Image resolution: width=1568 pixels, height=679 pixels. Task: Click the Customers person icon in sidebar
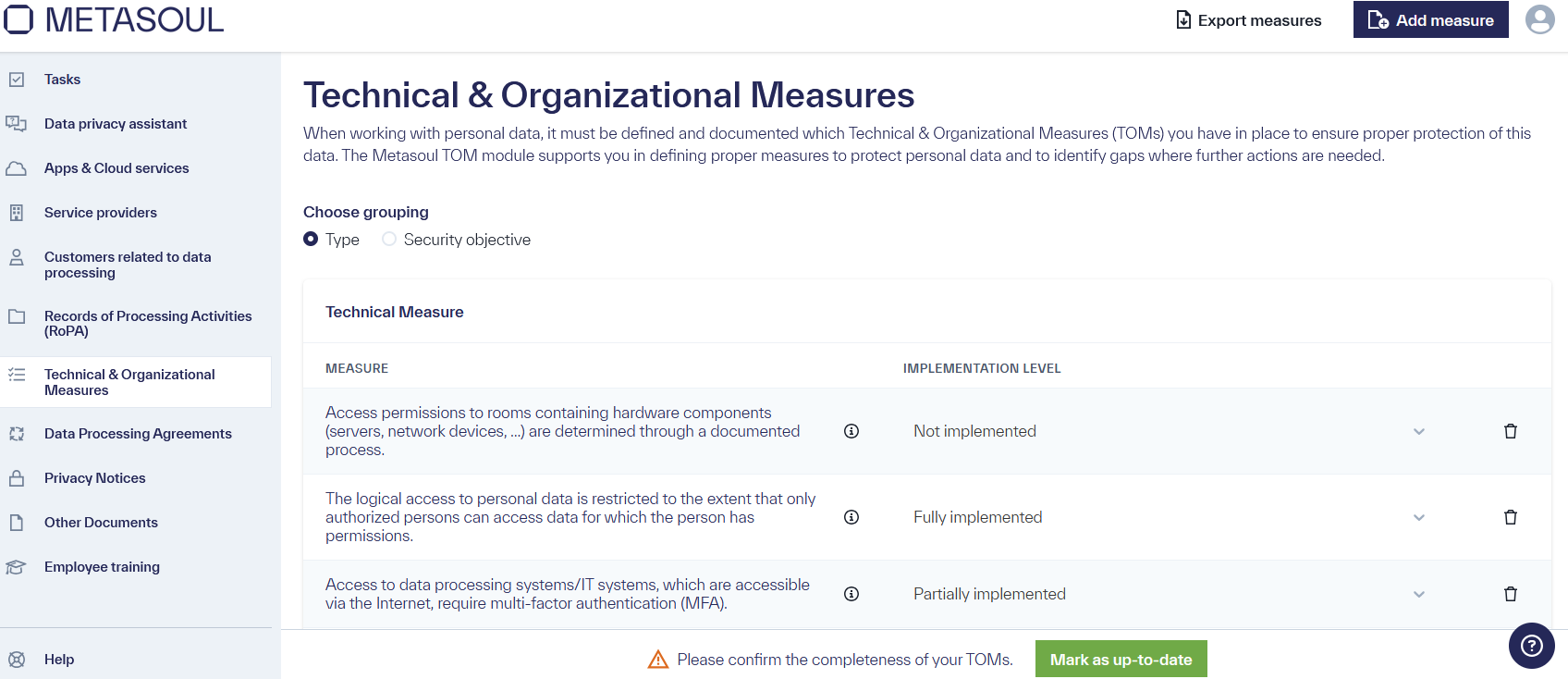[17, 257]
